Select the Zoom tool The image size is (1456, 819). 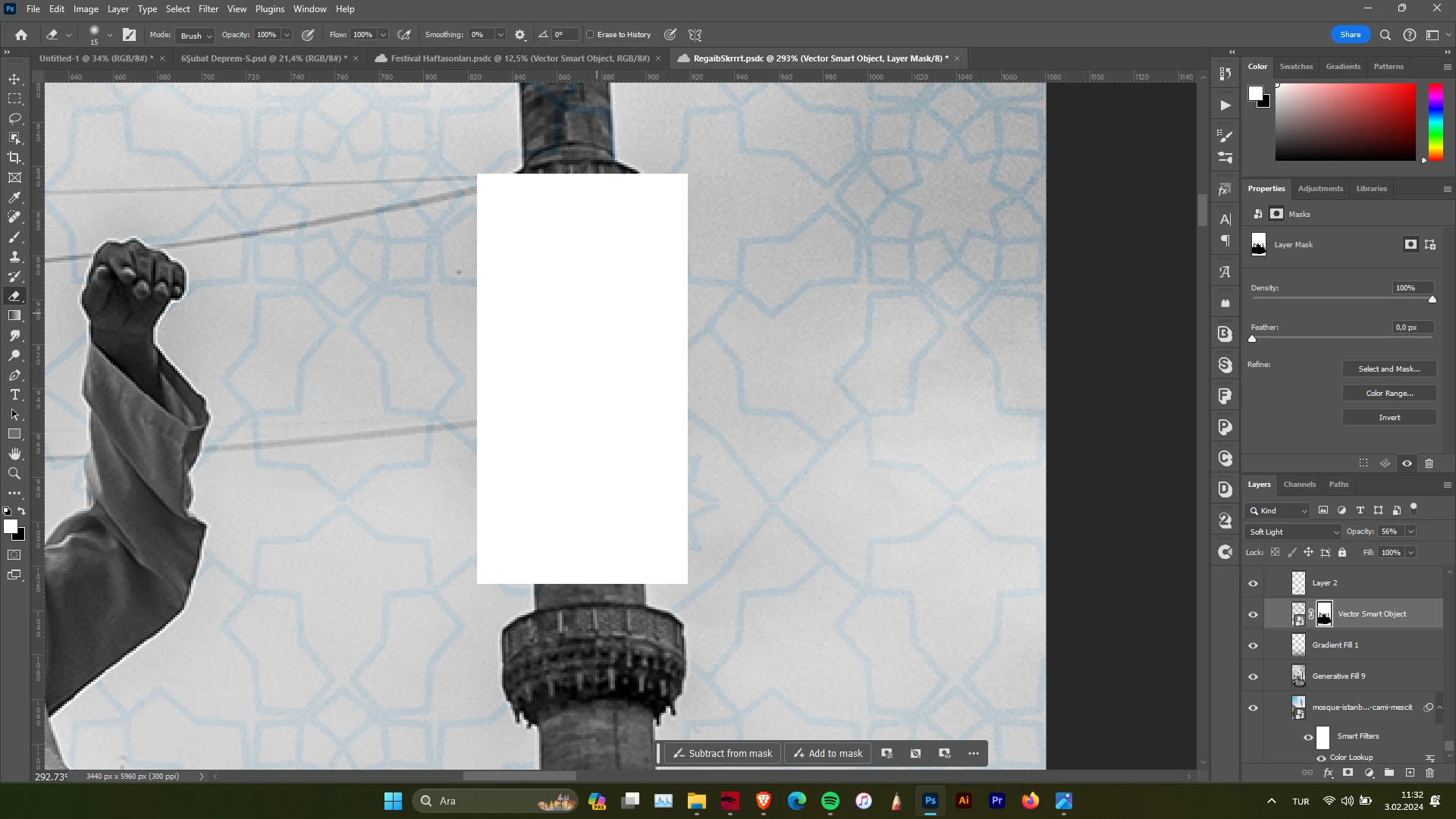coord(14,474)
